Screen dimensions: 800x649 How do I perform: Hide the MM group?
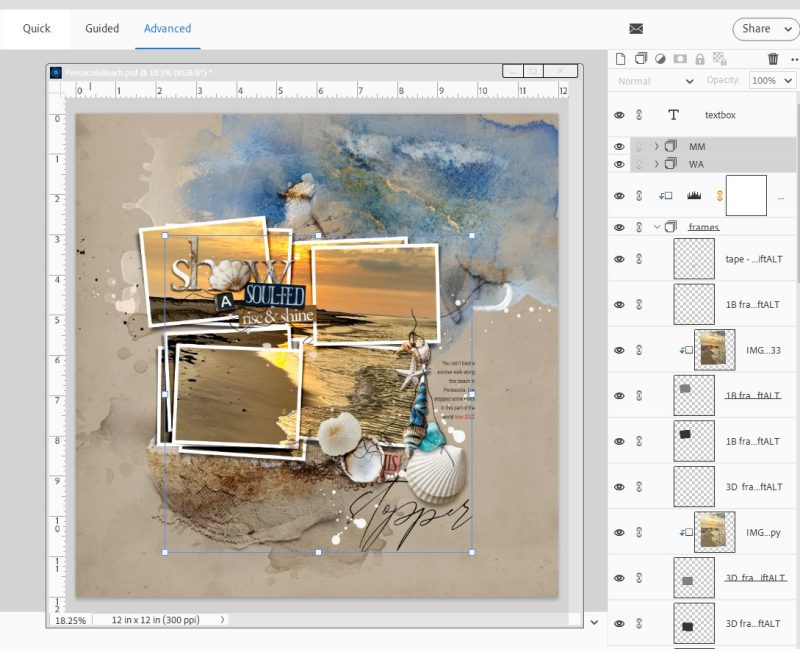point(619,147)
